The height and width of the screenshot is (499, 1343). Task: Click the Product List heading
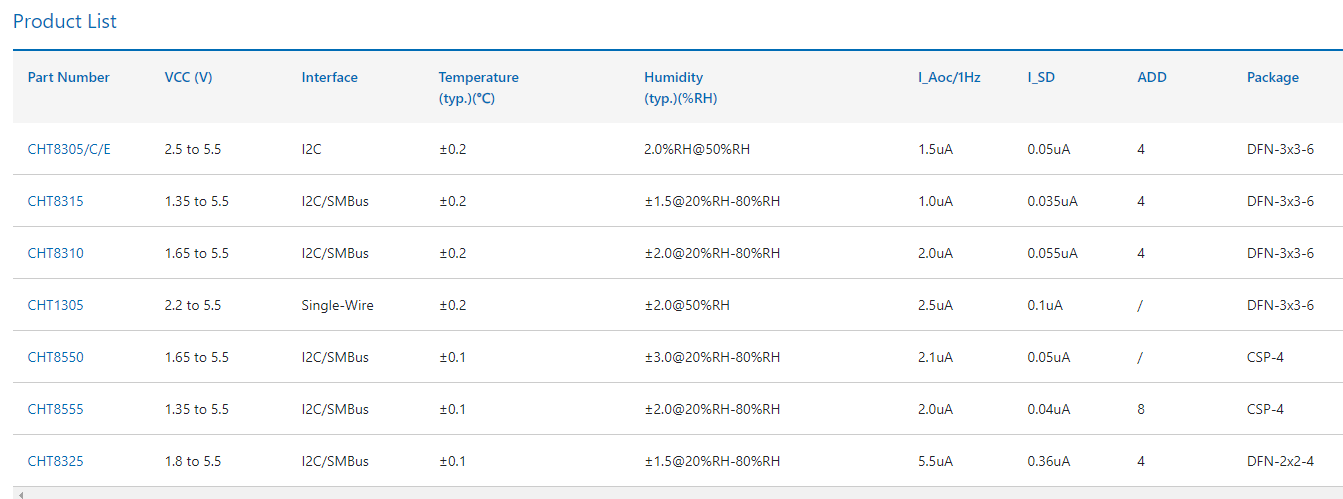[x=65, y=21]
